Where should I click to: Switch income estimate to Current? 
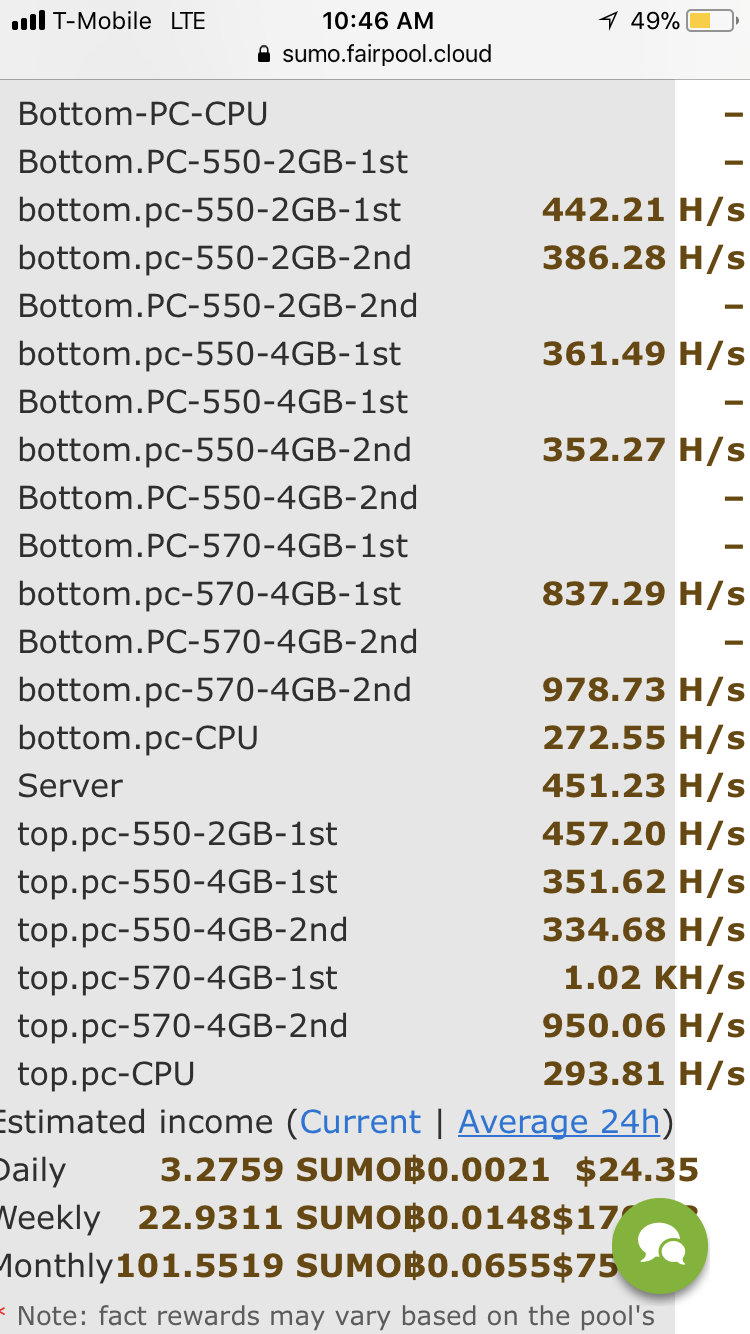pos(360,1122)
